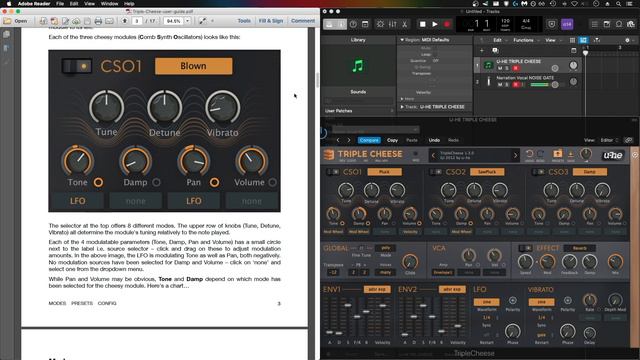Open Fill & Sign in Adobe Reader
The width and height of the screenshot is (640, 360).
pyautogui.click(x=271, y=20)
